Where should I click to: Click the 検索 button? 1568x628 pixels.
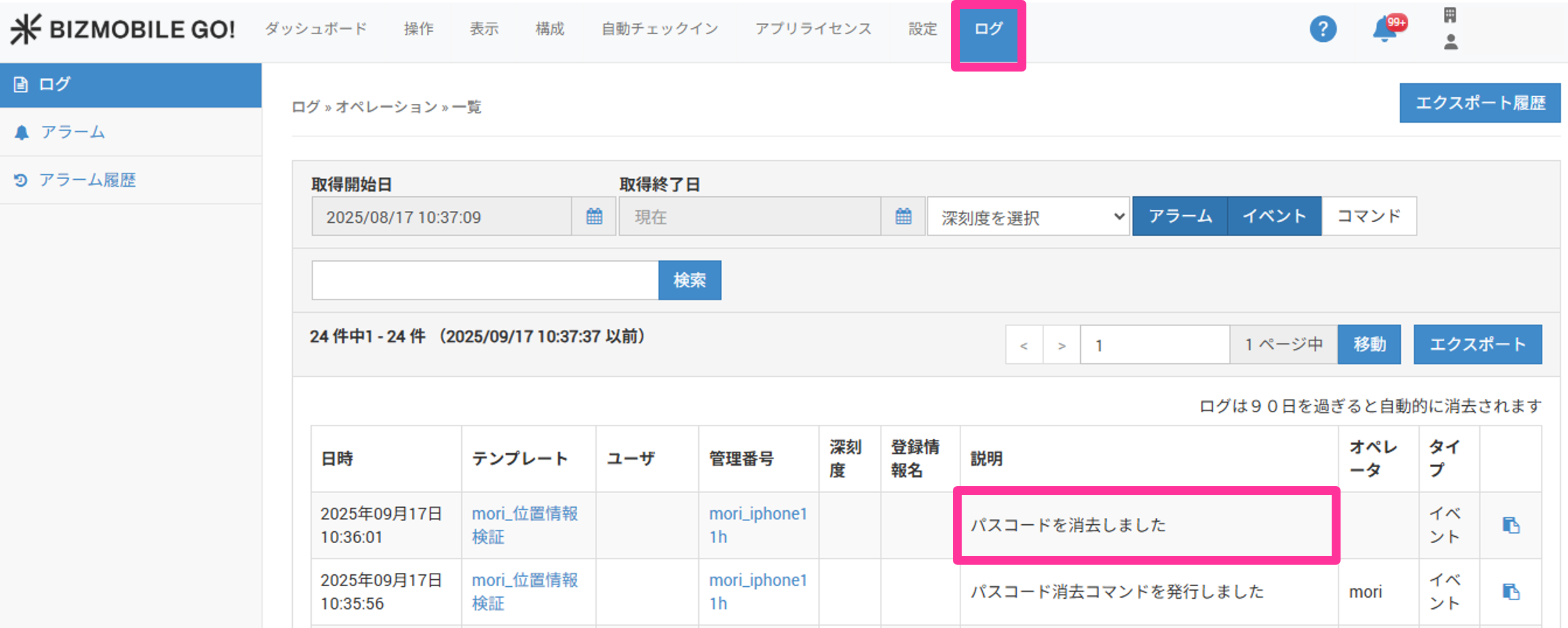pos(689,280)
